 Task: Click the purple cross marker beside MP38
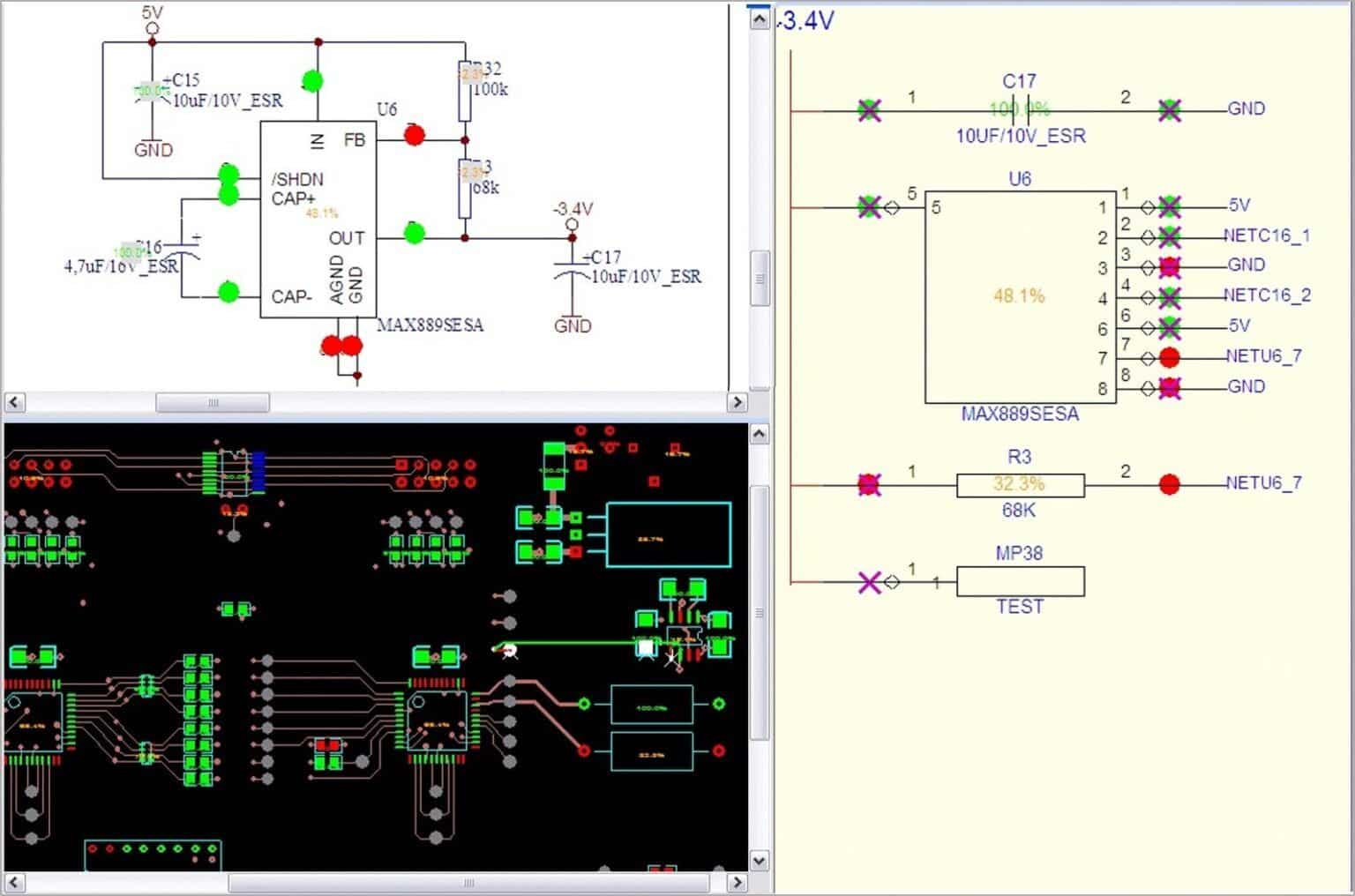coord(869,582)
